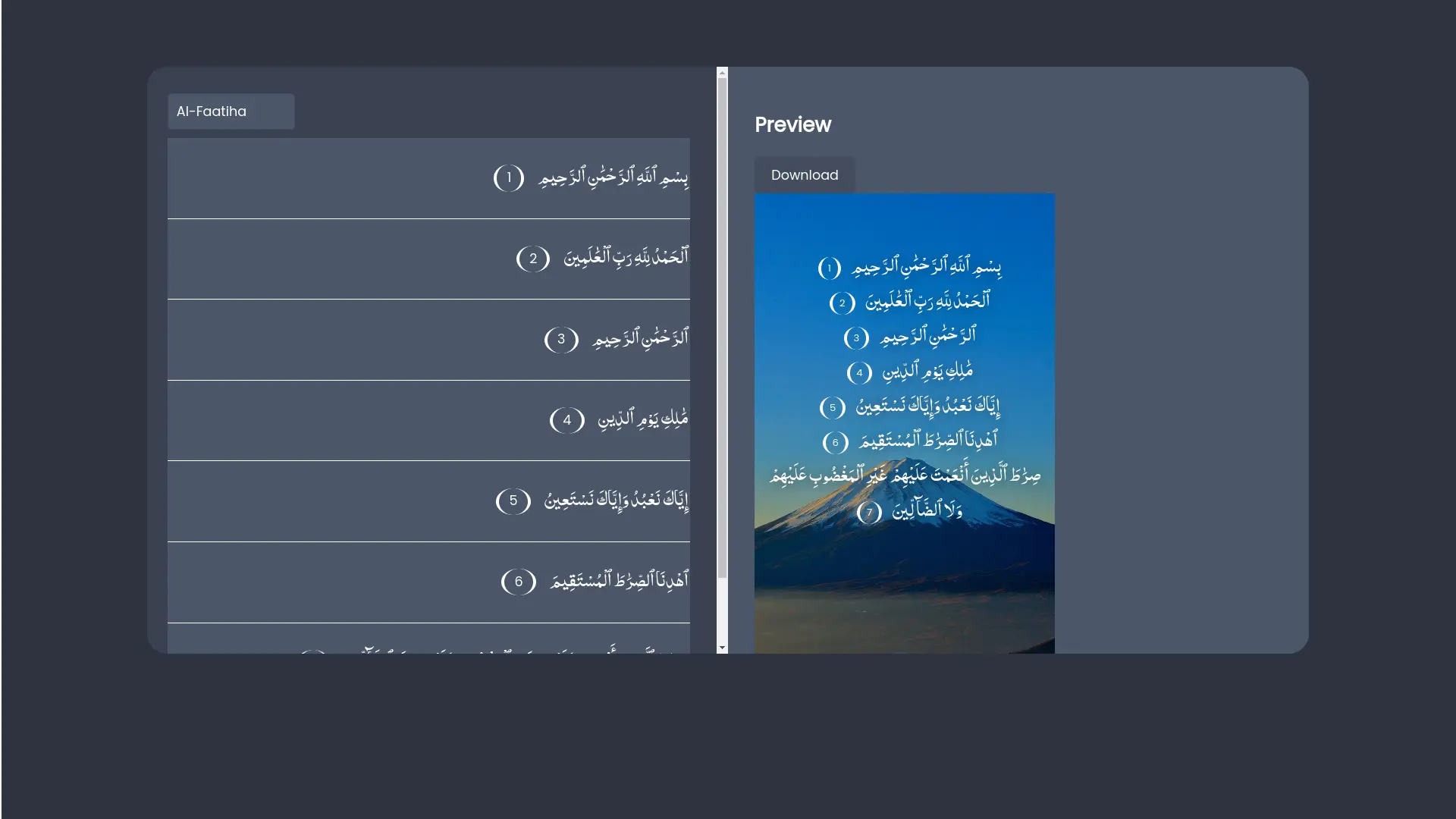This screenshot has height=819, width=1456.
Task: Select the fifth verse Arabic text in list
Action: pyautogui.click(x=617, y=500)
